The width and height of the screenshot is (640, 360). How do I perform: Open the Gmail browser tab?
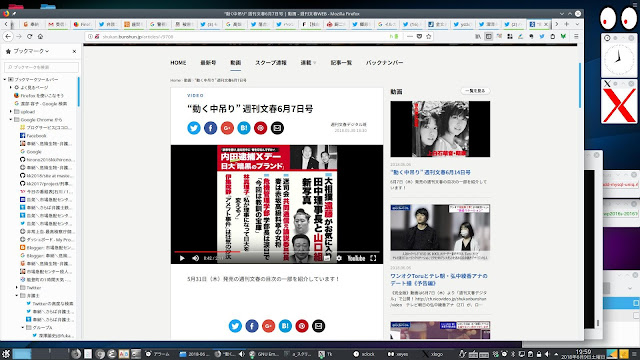tap(57, 24)
